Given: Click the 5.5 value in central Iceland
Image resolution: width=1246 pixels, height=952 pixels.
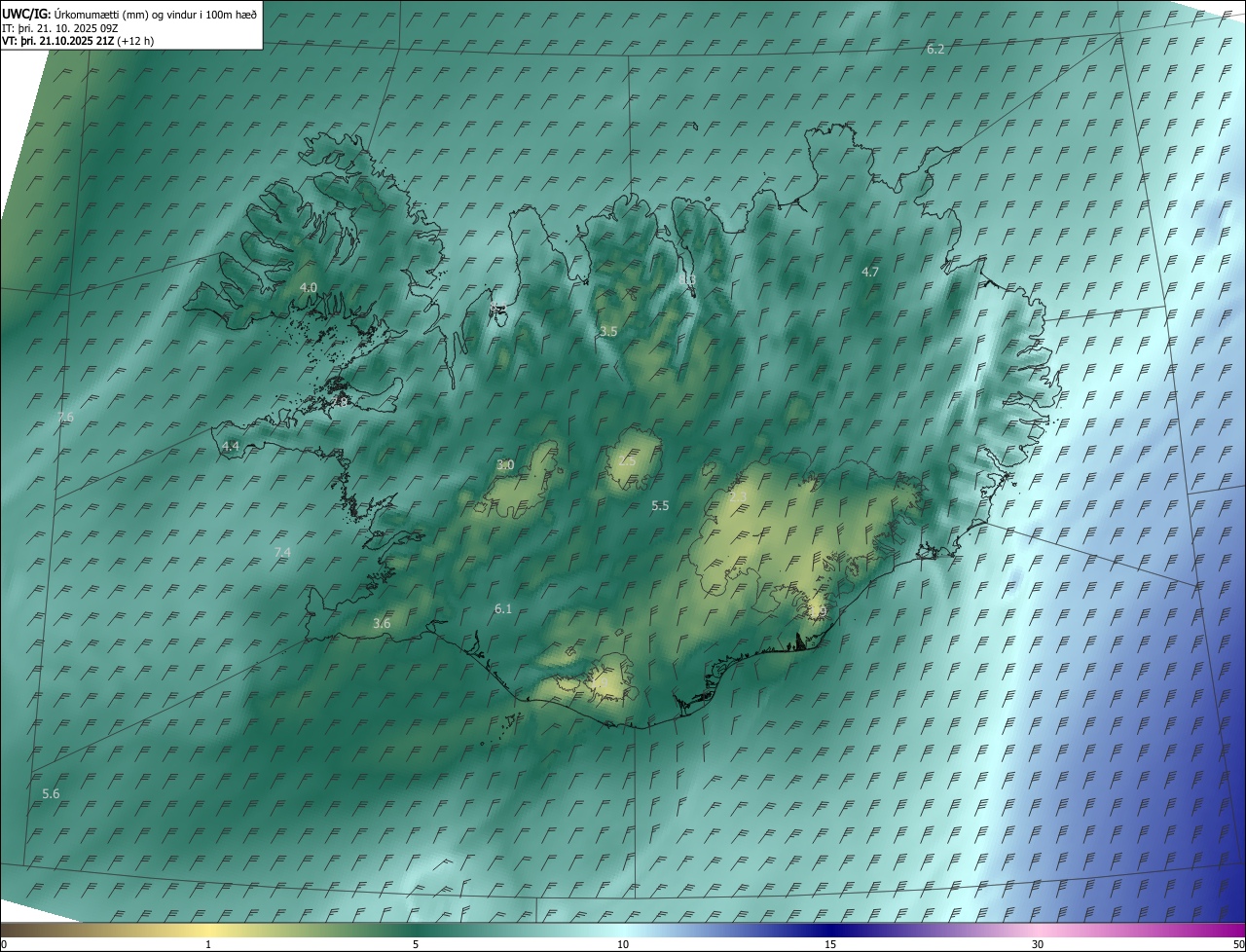Looking at the screenshot, I should pyautogui.click(x=660, y=506).
